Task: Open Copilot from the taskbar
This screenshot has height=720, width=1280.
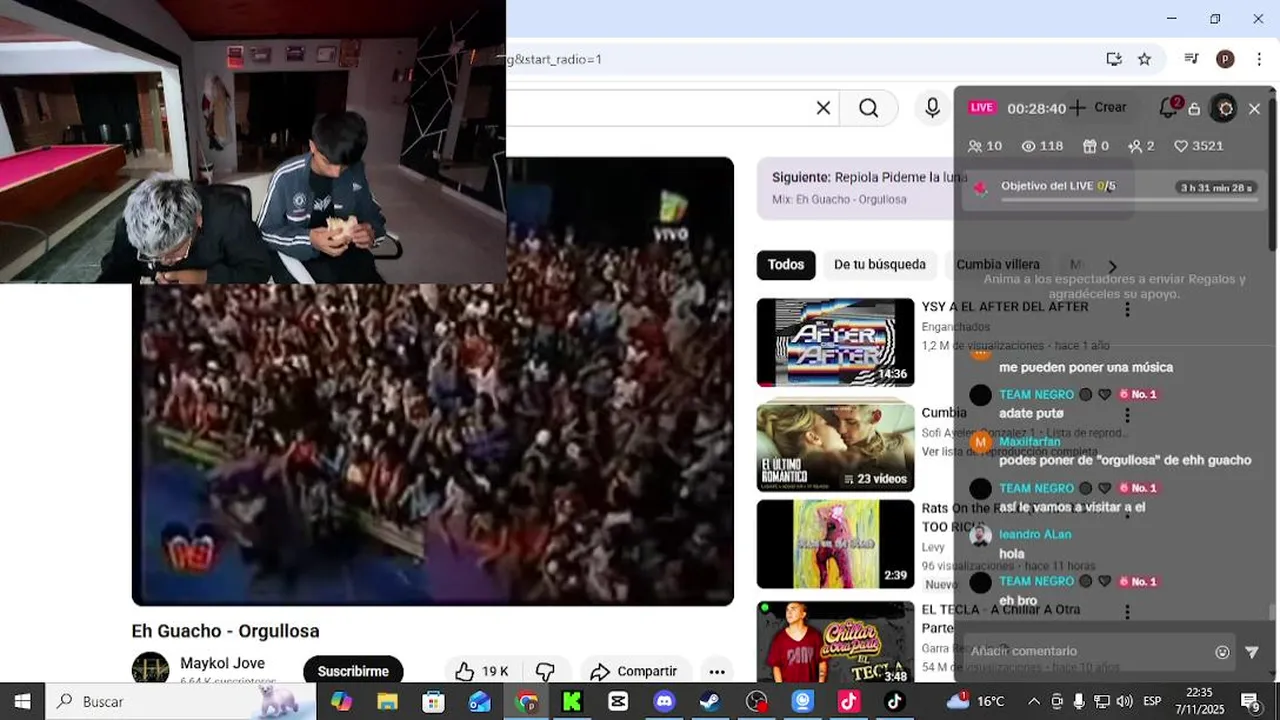Action: [x=341, y=701]
